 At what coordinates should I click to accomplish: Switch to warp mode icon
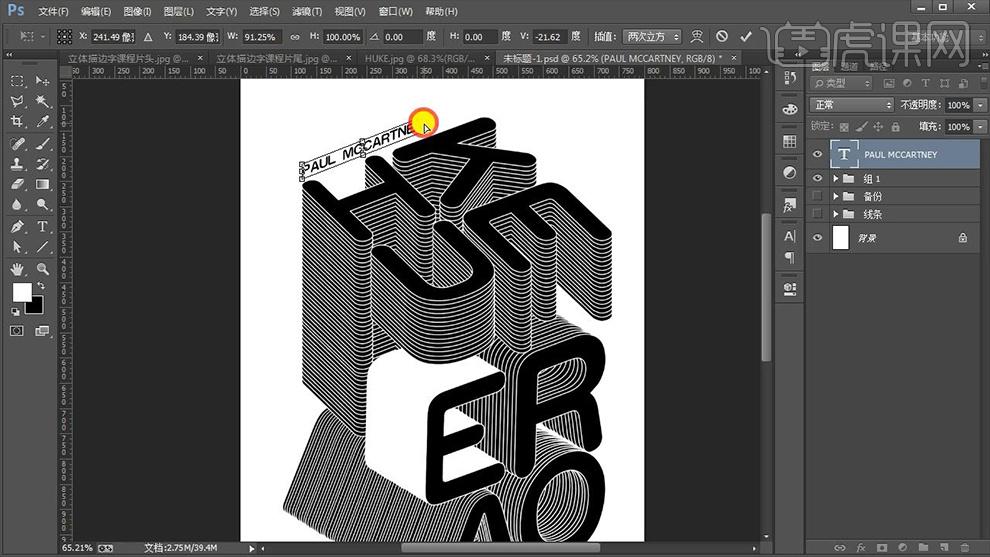tap(696, 37)
